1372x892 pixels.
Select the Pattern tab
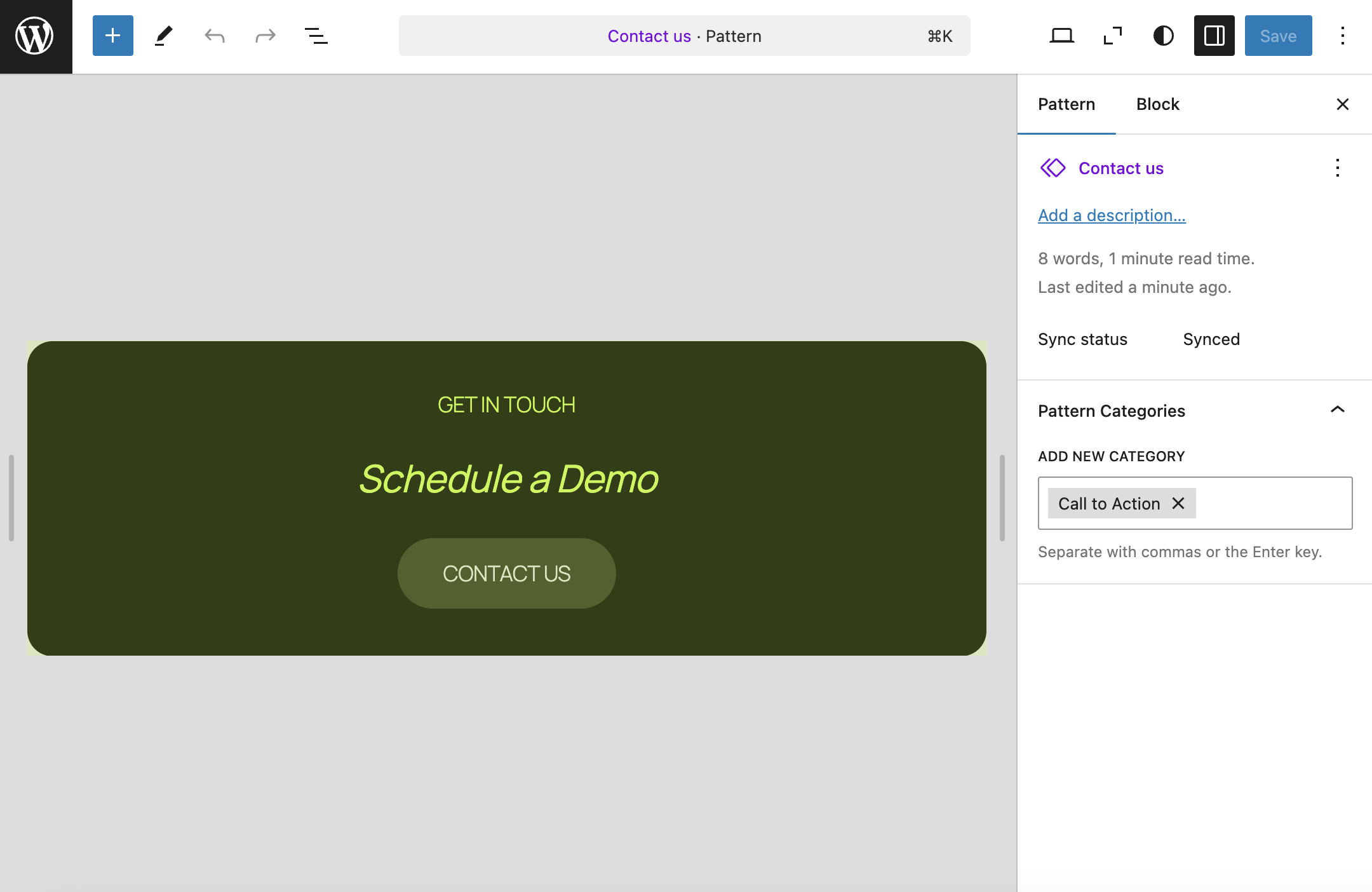point(1066,104)
